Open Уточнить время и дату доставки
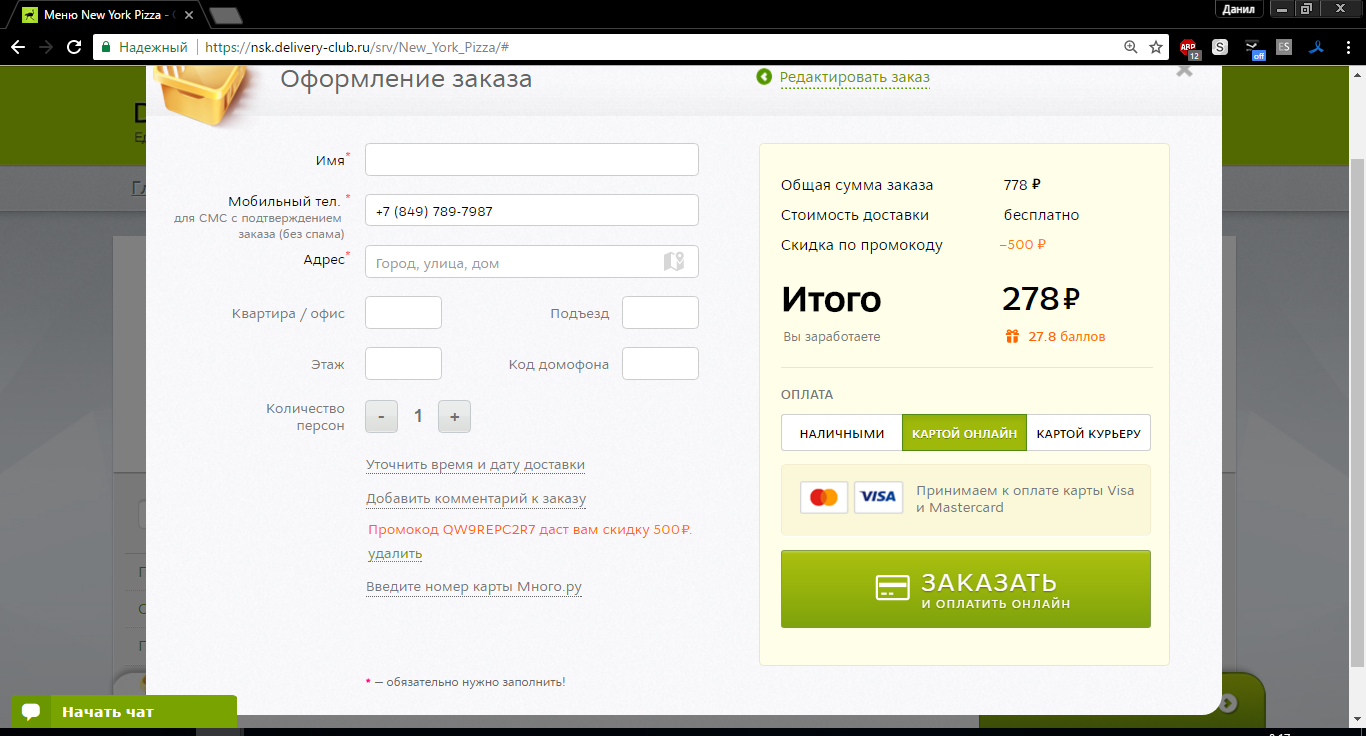This screenshot has width=1366, height=736. 475,465
